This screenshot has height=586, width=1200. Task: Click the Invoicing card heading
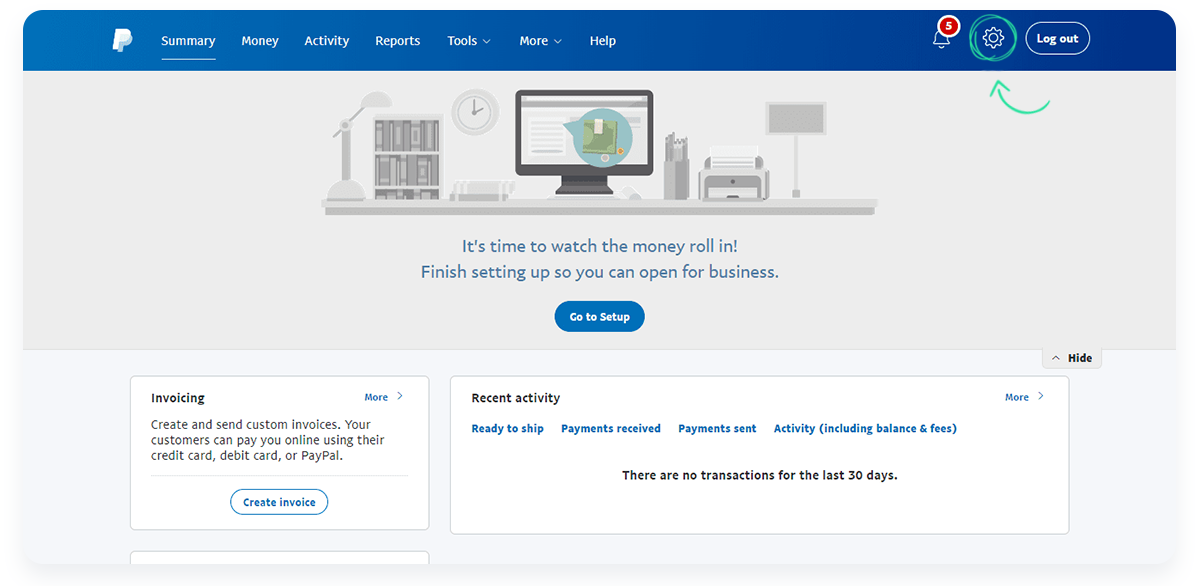click(x=178, y=398)
